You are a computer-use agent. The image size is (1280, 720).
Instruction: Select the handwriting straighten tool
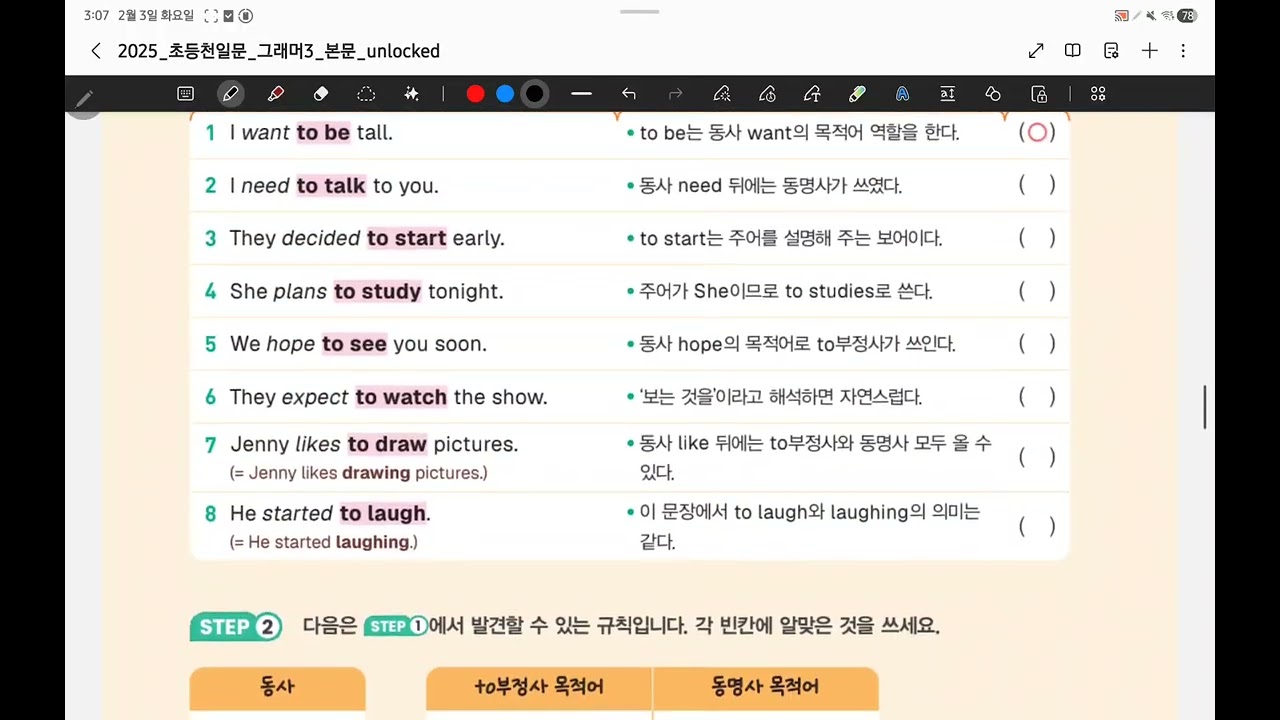point(721,94)
